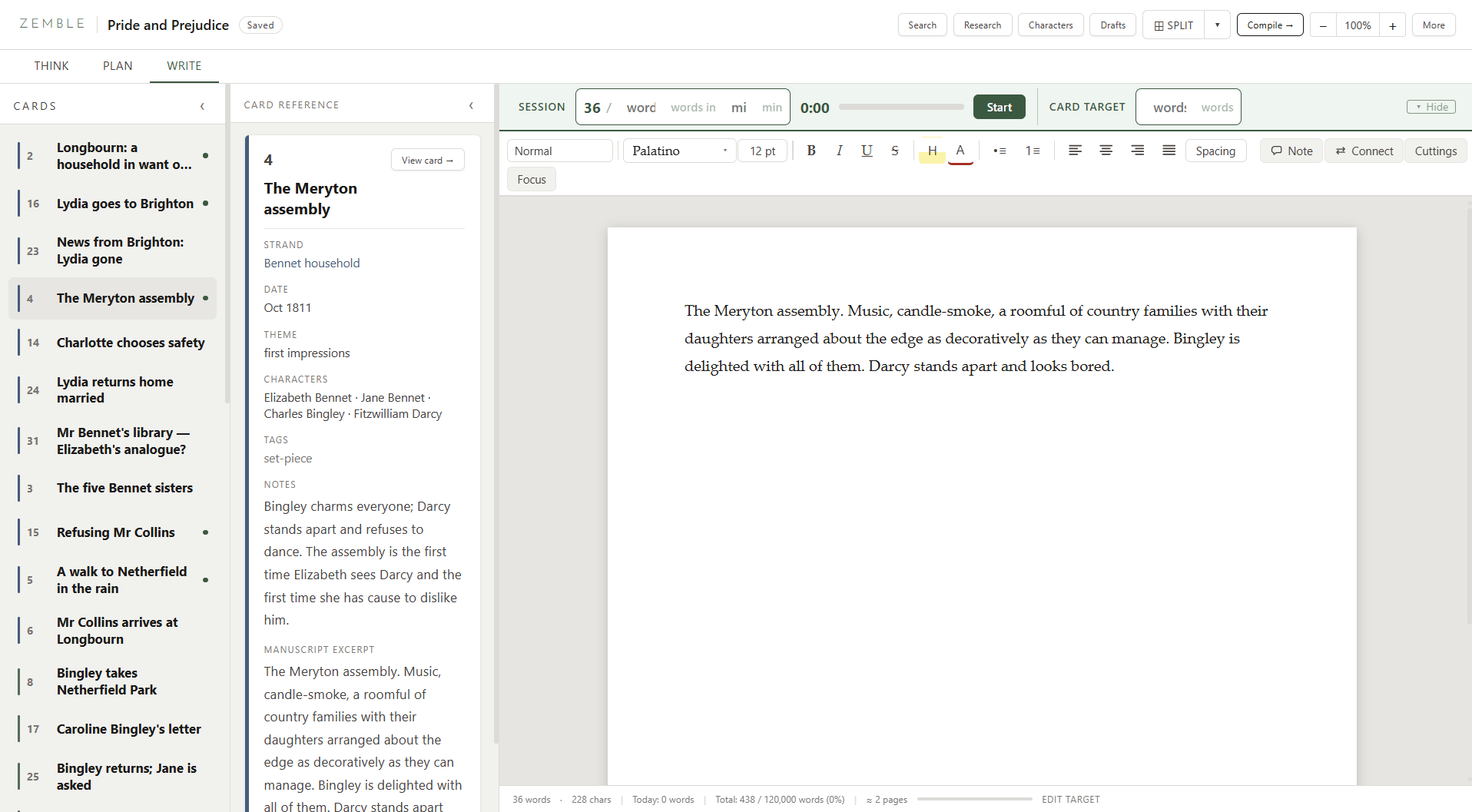The width and height of the screenshot is (1472, 812).
Task: Click EDIT TARGET in status bar
Action: click(1071, 800)
